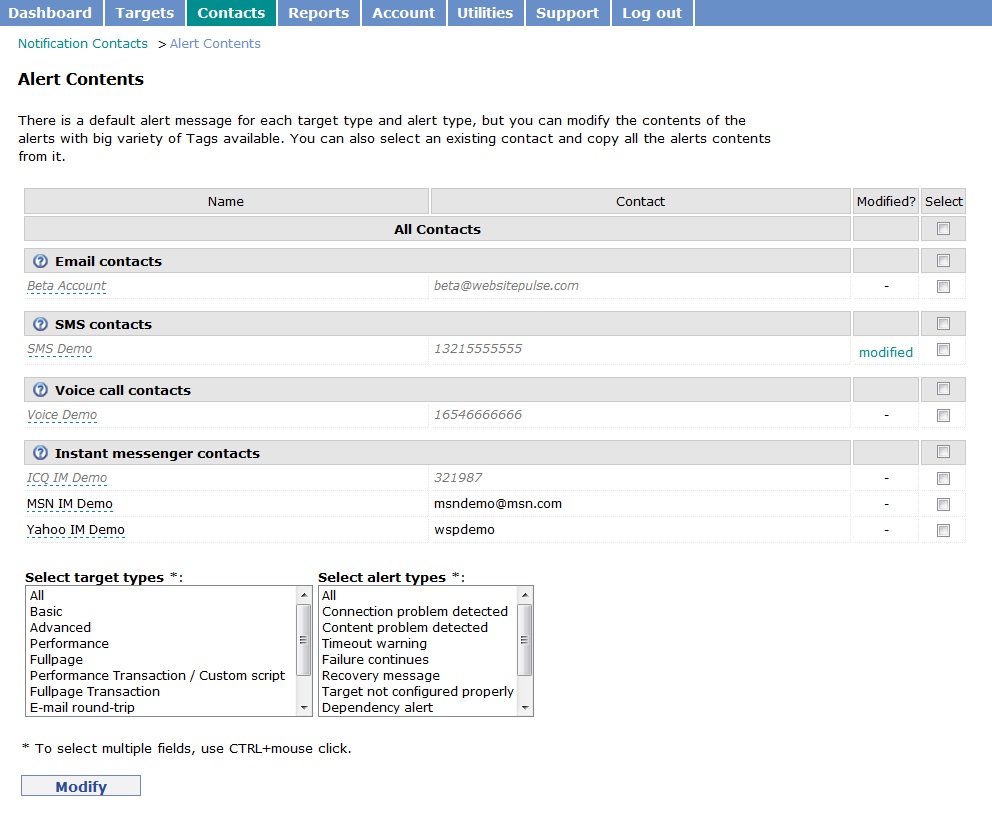Check the All Contacts select checkbox

[943, 228]
